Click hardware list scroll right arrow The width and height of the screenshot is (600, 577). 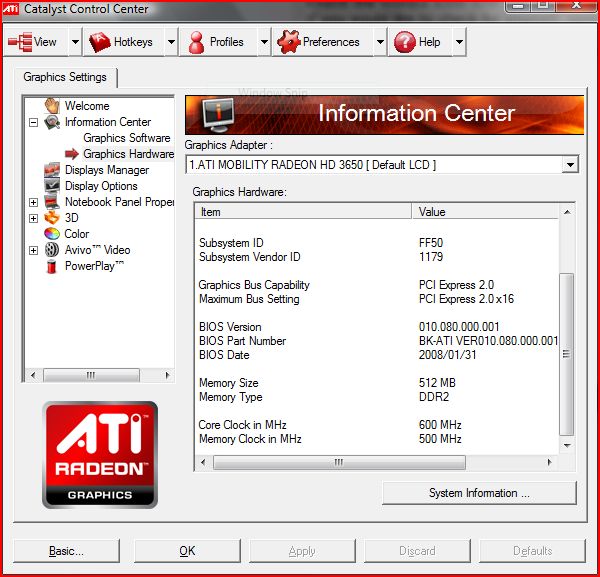pos(549,462)
